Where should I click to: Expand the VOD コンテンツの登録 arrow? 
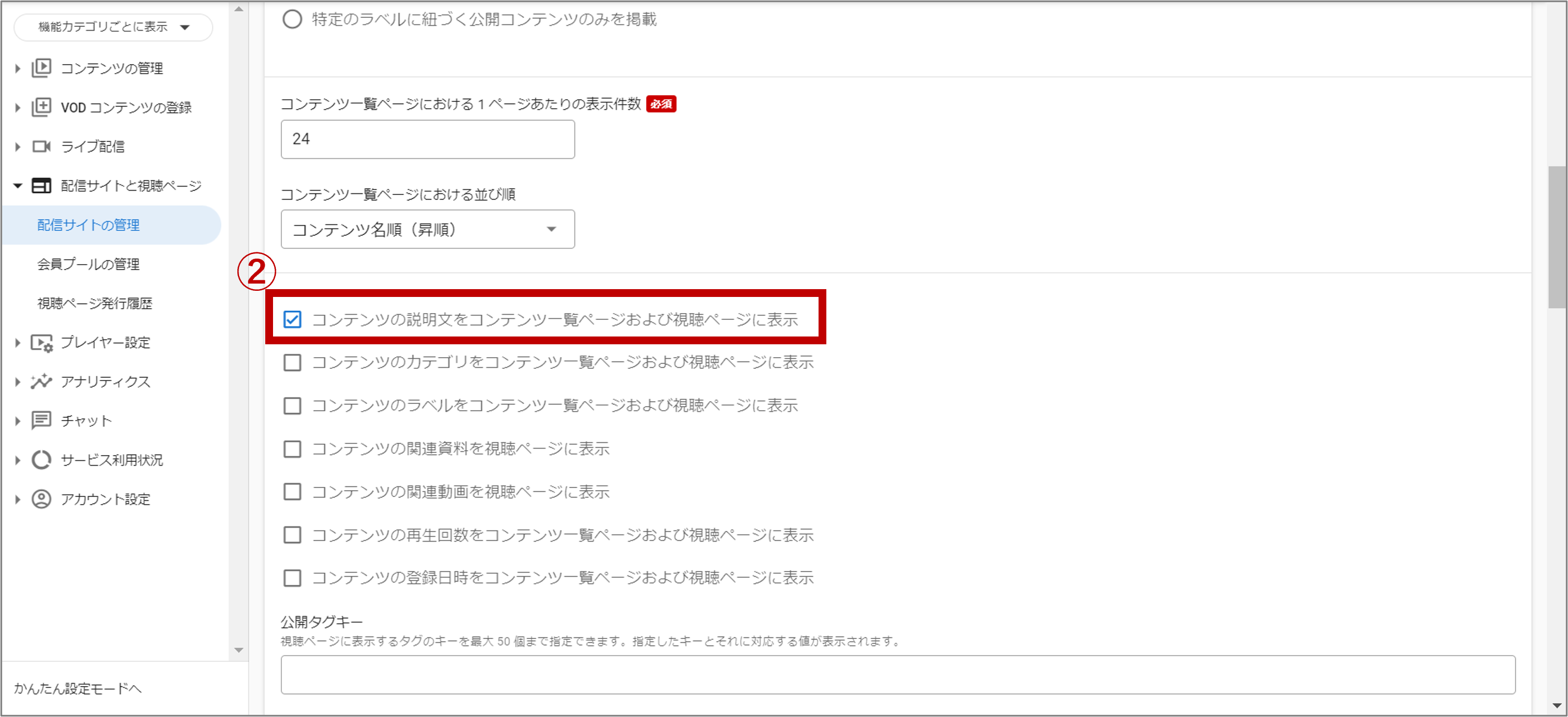pos(18,108)
